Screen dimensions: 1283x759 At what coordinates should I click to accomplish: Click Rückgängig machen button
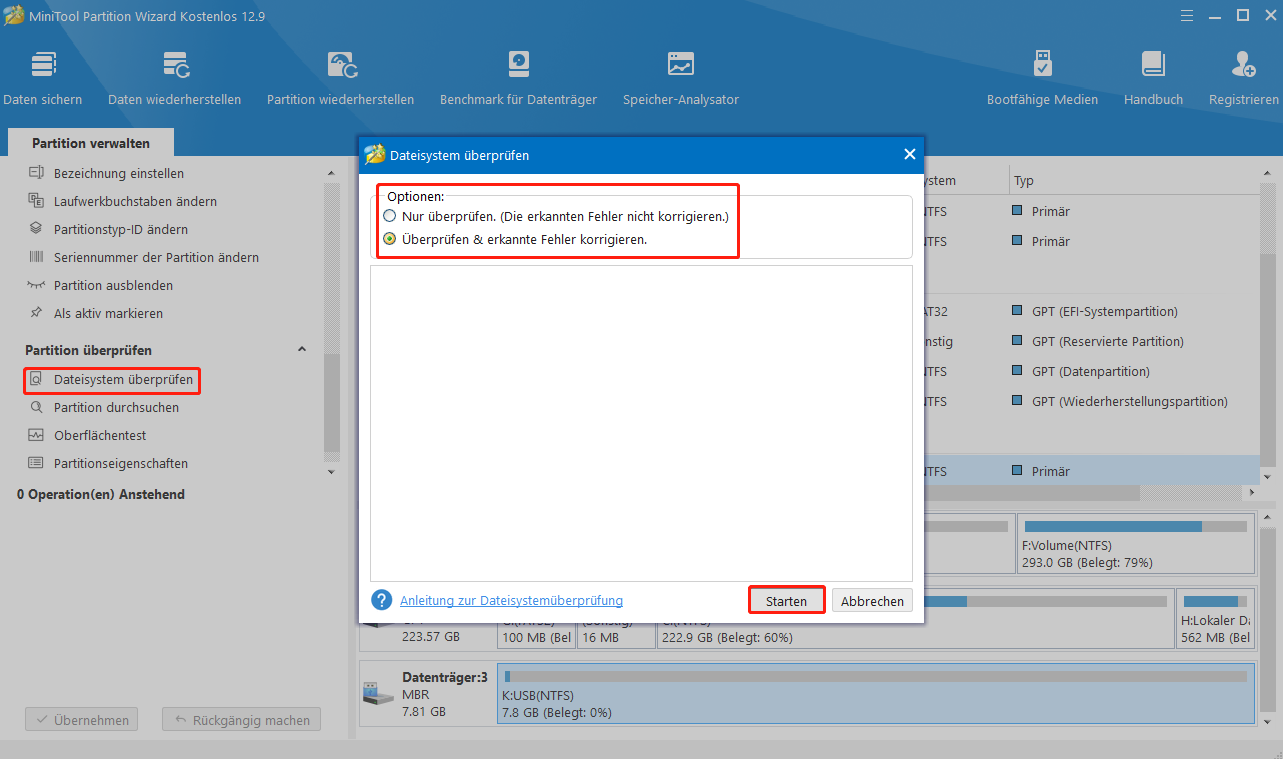coord(241,719)
